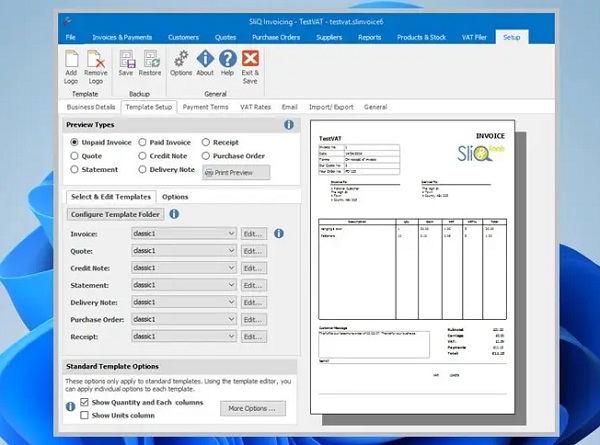The image size is (600, 445).
Task: Select the Quote preview radio button
Action: click(74, 156)
